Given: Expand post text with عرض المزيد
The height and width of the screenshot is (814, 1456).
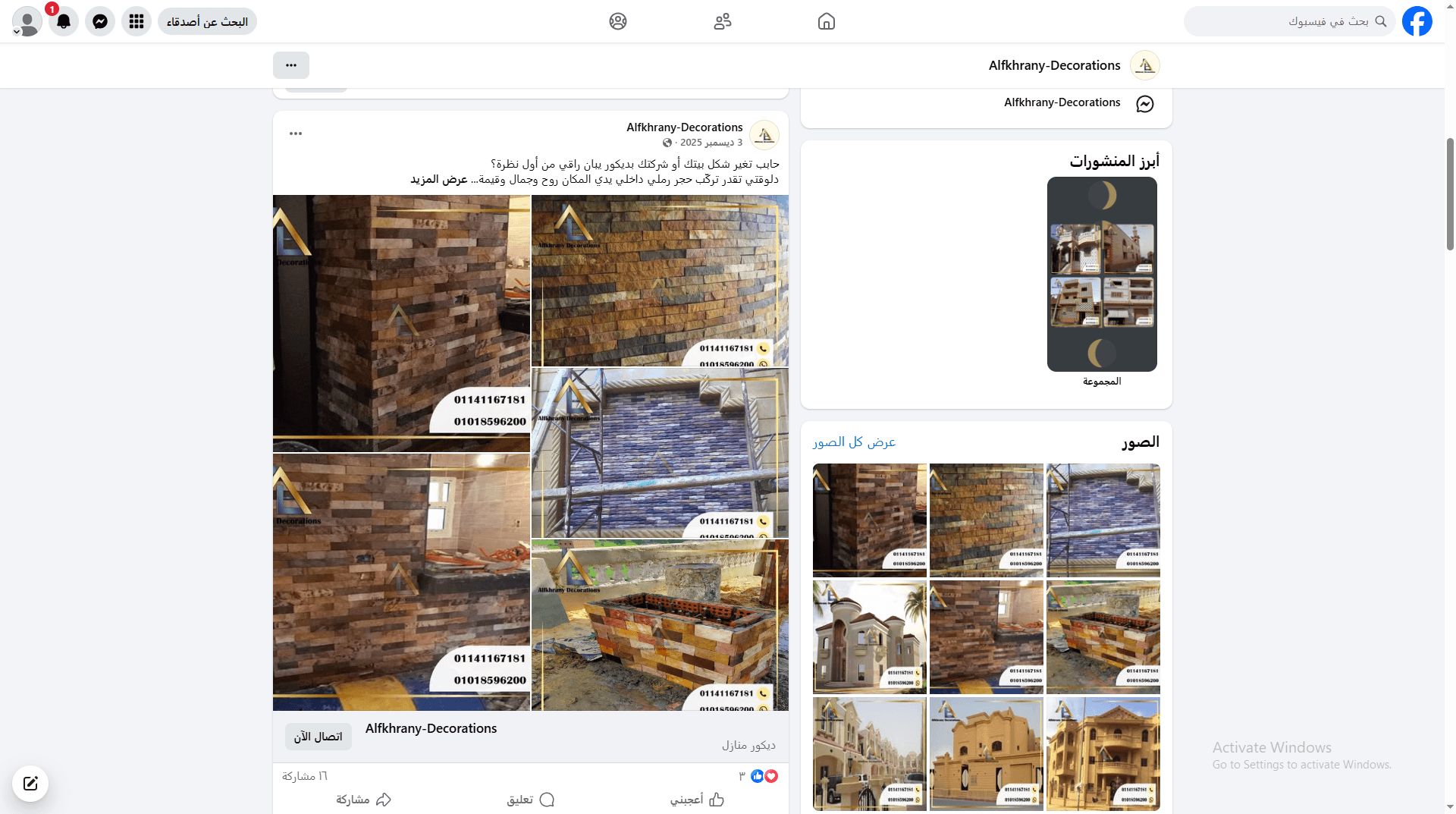Looking at the screenshot, I should (x=439, y=180).
